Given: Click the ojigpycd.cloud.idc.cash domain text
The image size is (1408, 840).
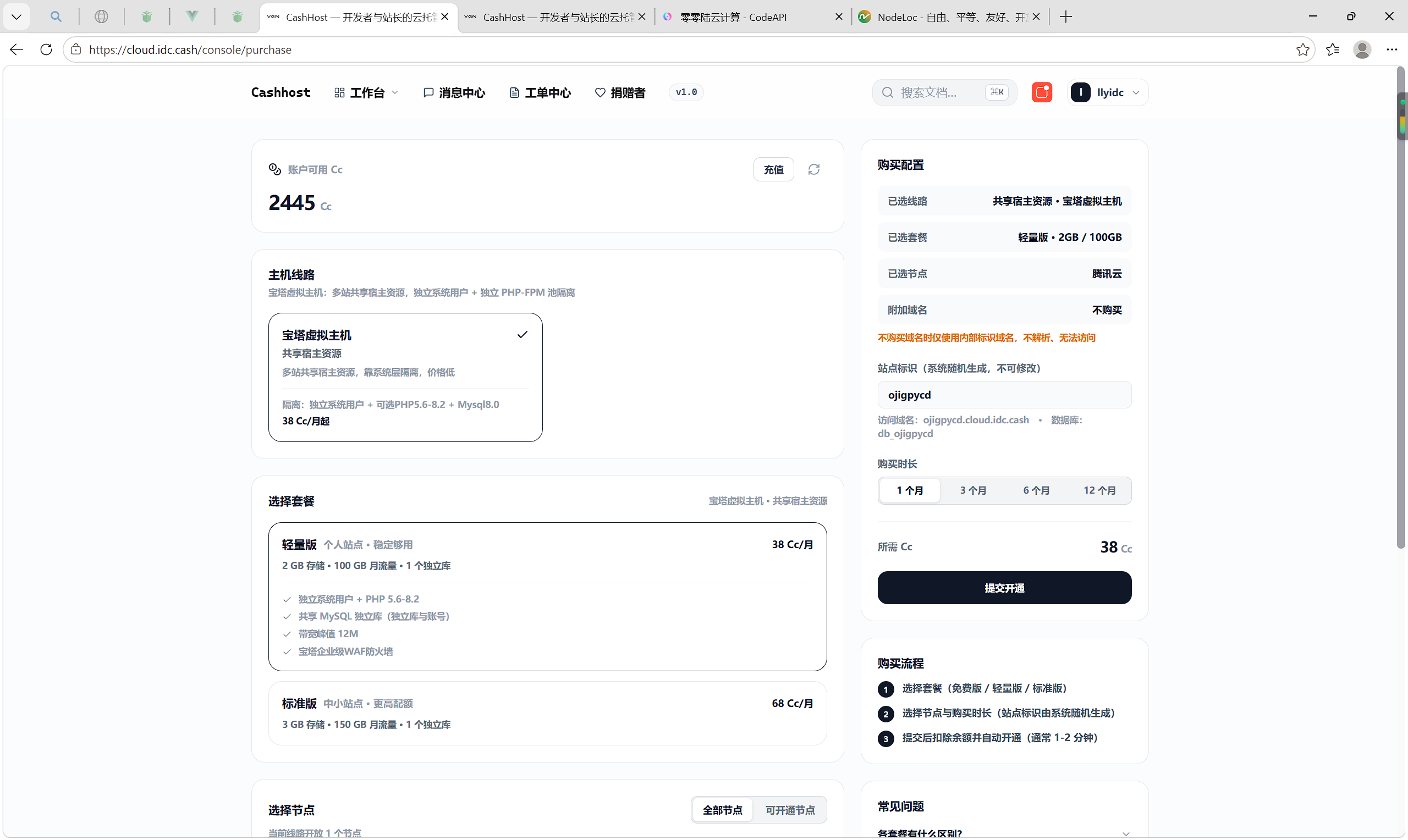Looking at the screenshot, I should pyautogui.click(x=976, y=420).
